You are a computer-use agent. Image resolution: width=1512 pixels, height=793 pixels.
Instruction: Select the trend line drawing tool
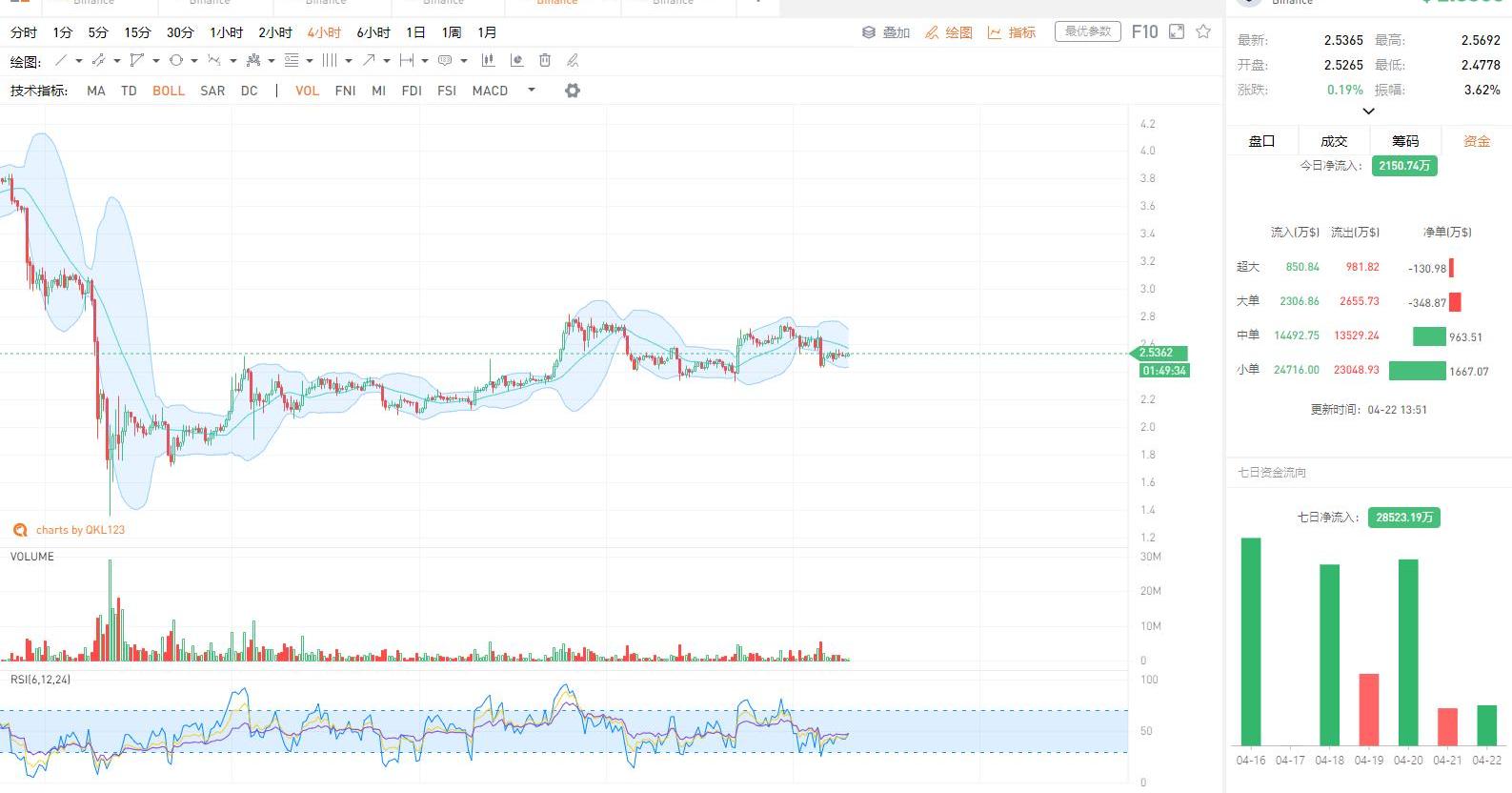click(x=61, y=61)
